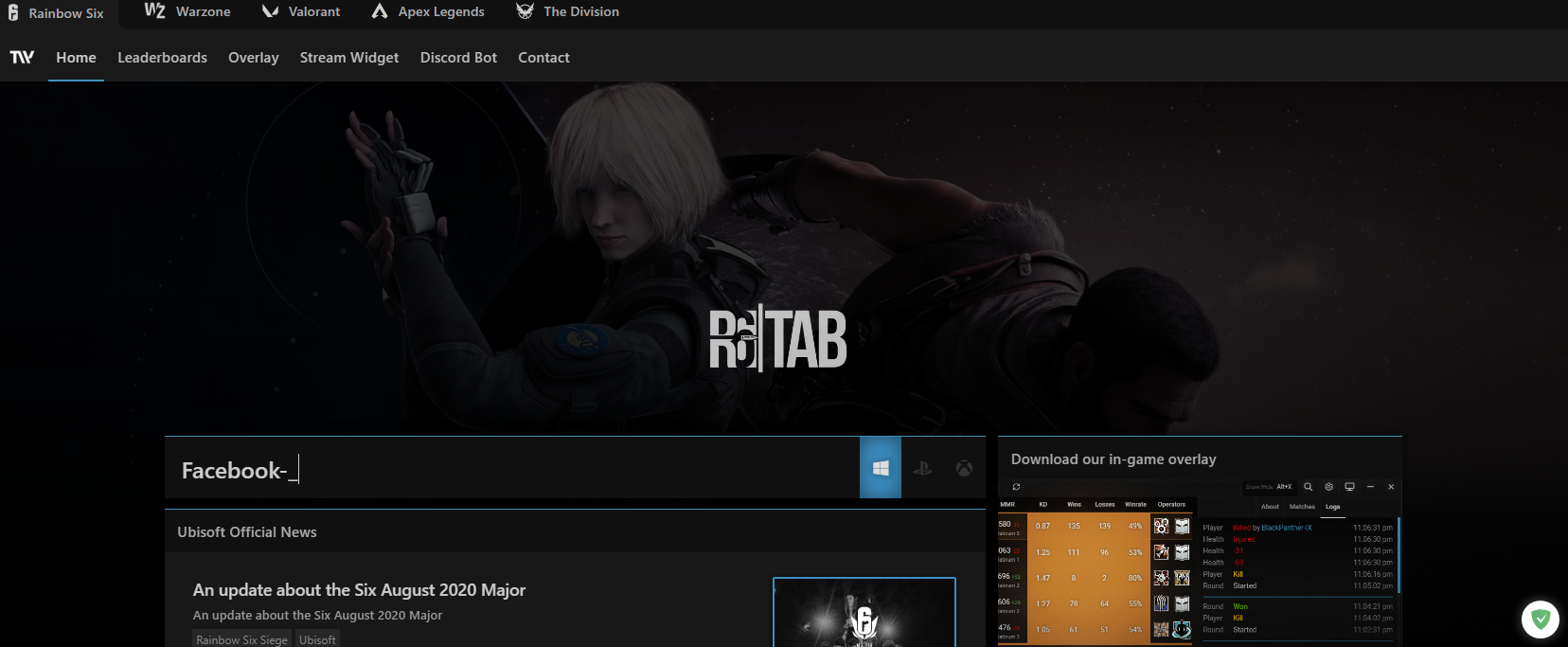The image size is (1568, 647).
Task: Open the Six August 2020 Major article title
Action: 359,590
